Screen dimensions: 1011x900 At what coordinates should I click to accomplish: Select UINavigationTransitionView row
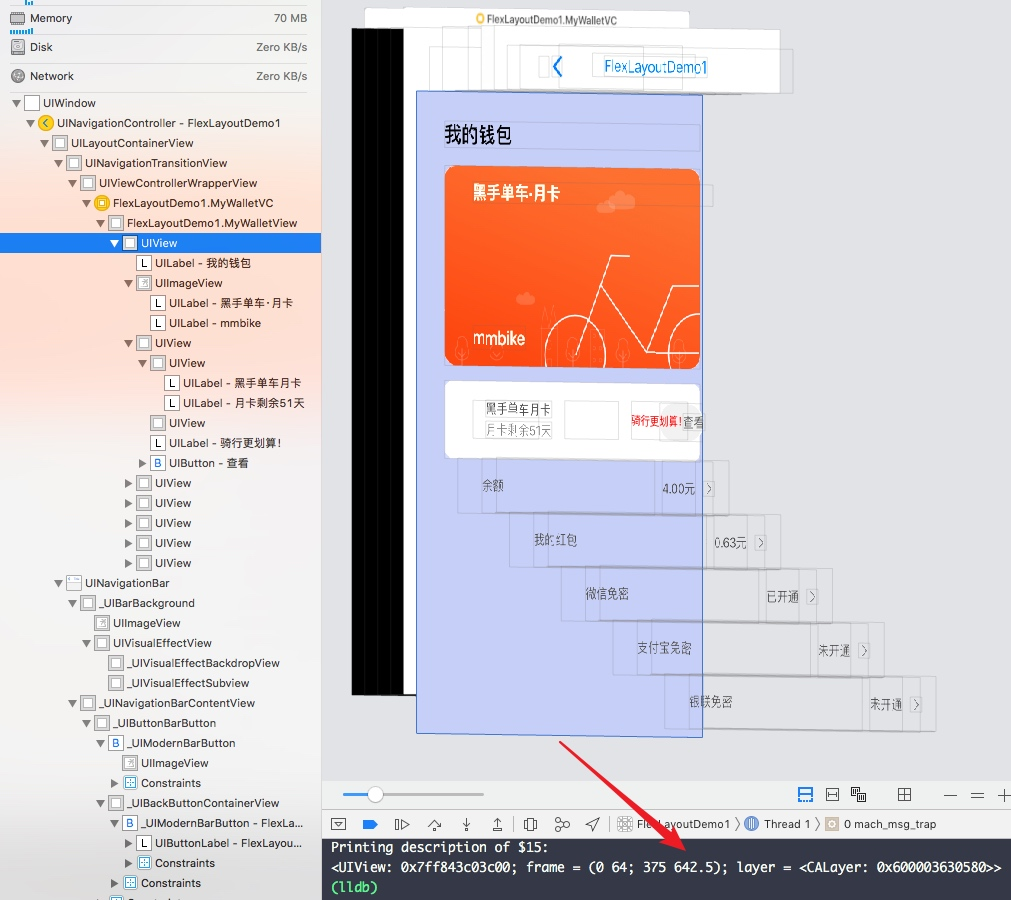[161, 163]
